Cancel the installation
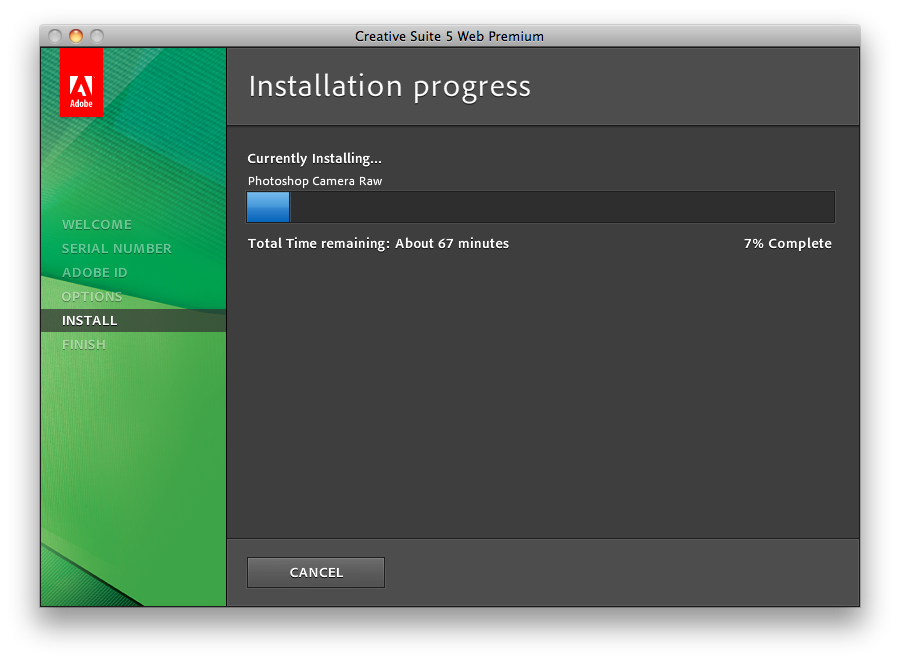This screenshot has height=662, width=900. click(x=316, y=572)
